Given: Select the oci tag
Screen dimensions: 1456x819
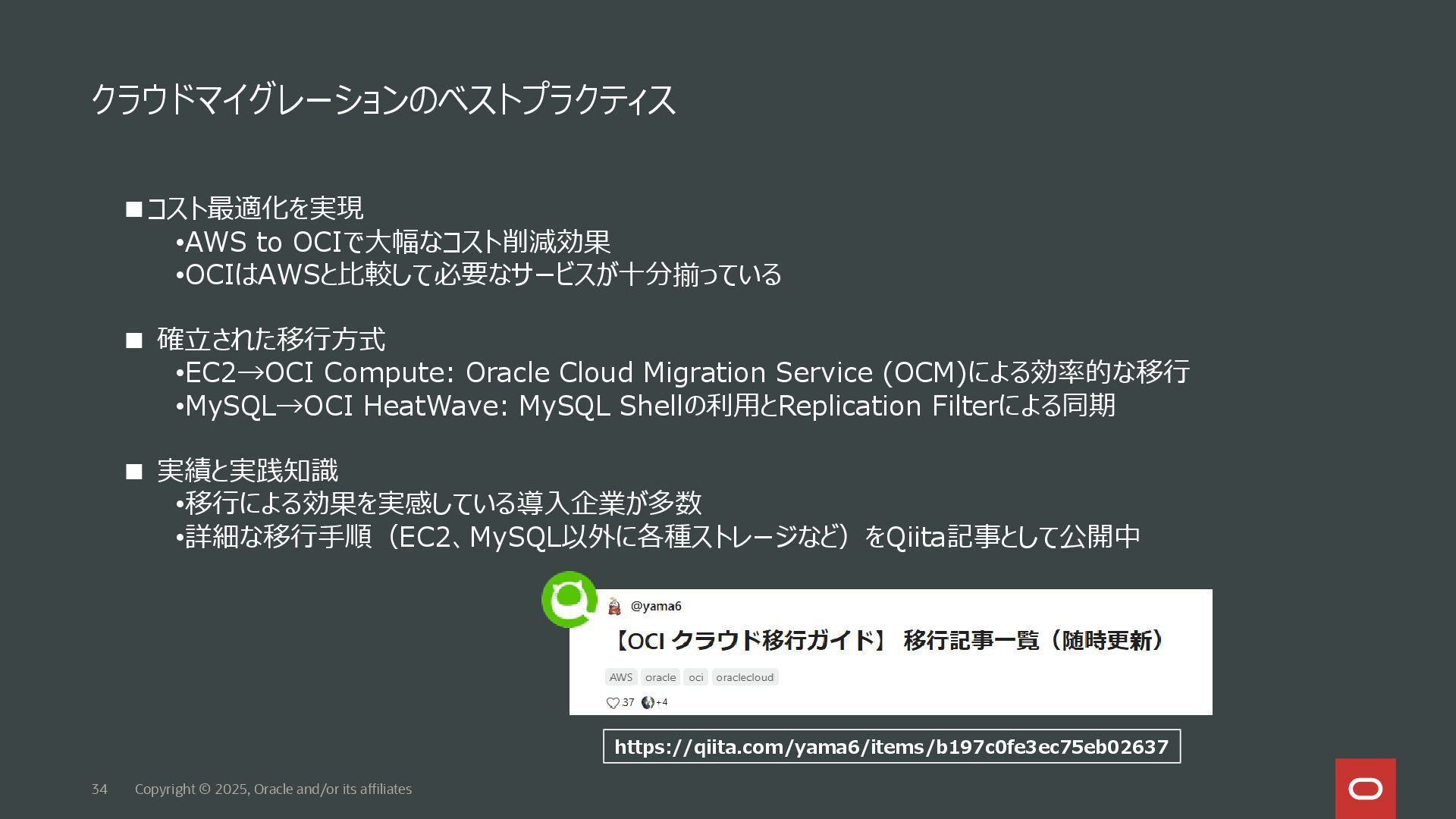Looking at the screenshot, I should click(695, 677).
